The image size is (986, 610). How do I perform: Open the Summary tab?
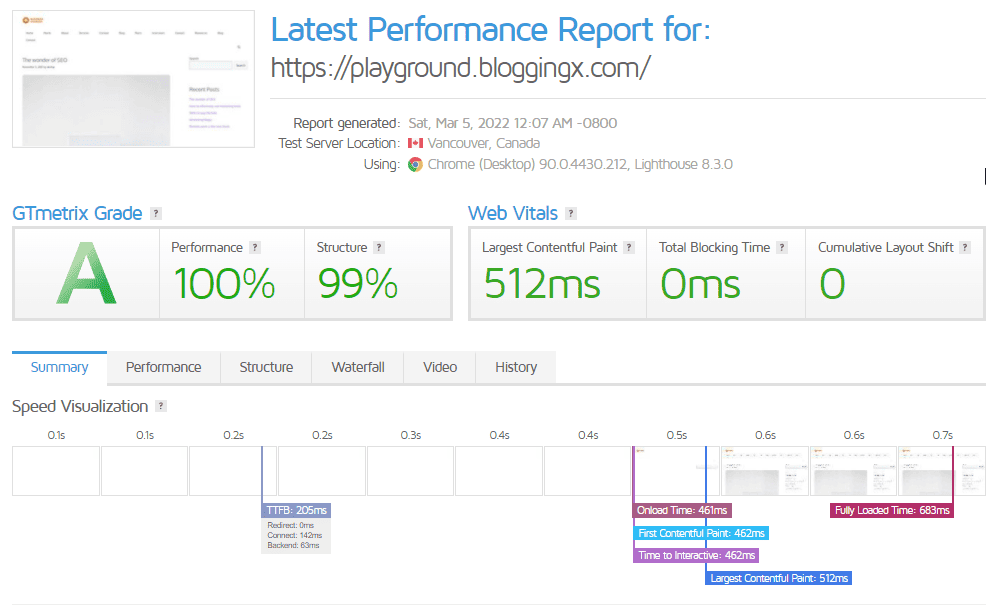click(x=59, y=367)
